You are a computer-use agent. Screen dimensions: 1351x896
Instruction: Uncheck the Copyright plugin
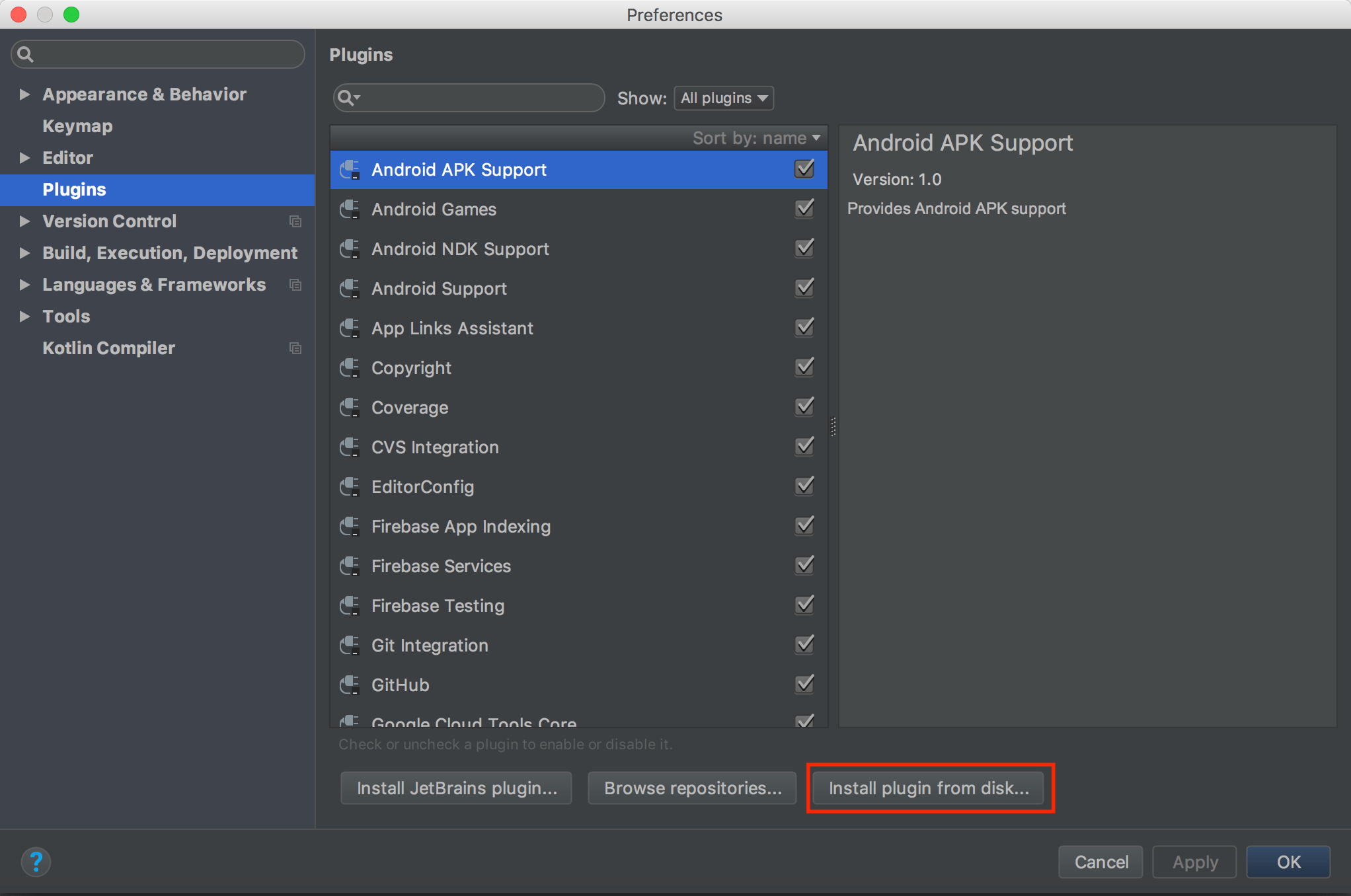pos(804,367)
